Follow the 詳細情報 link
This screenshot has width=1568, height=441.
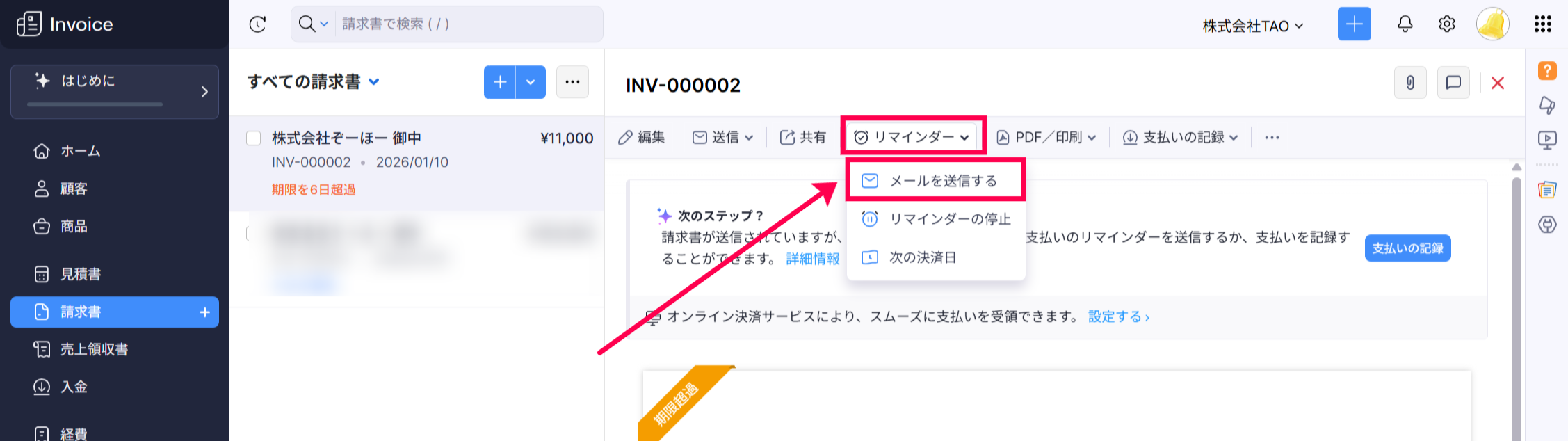coord(812,259)
